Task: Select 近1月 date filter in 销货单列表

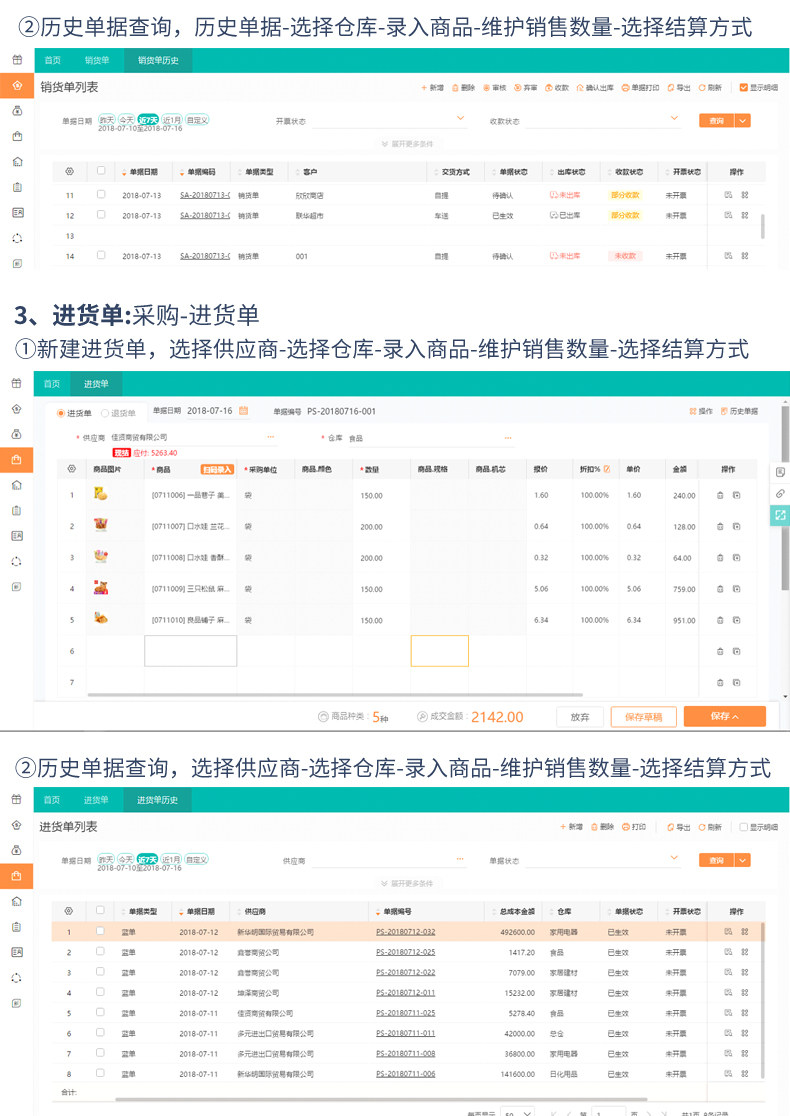Action: [x=172, y=120]
